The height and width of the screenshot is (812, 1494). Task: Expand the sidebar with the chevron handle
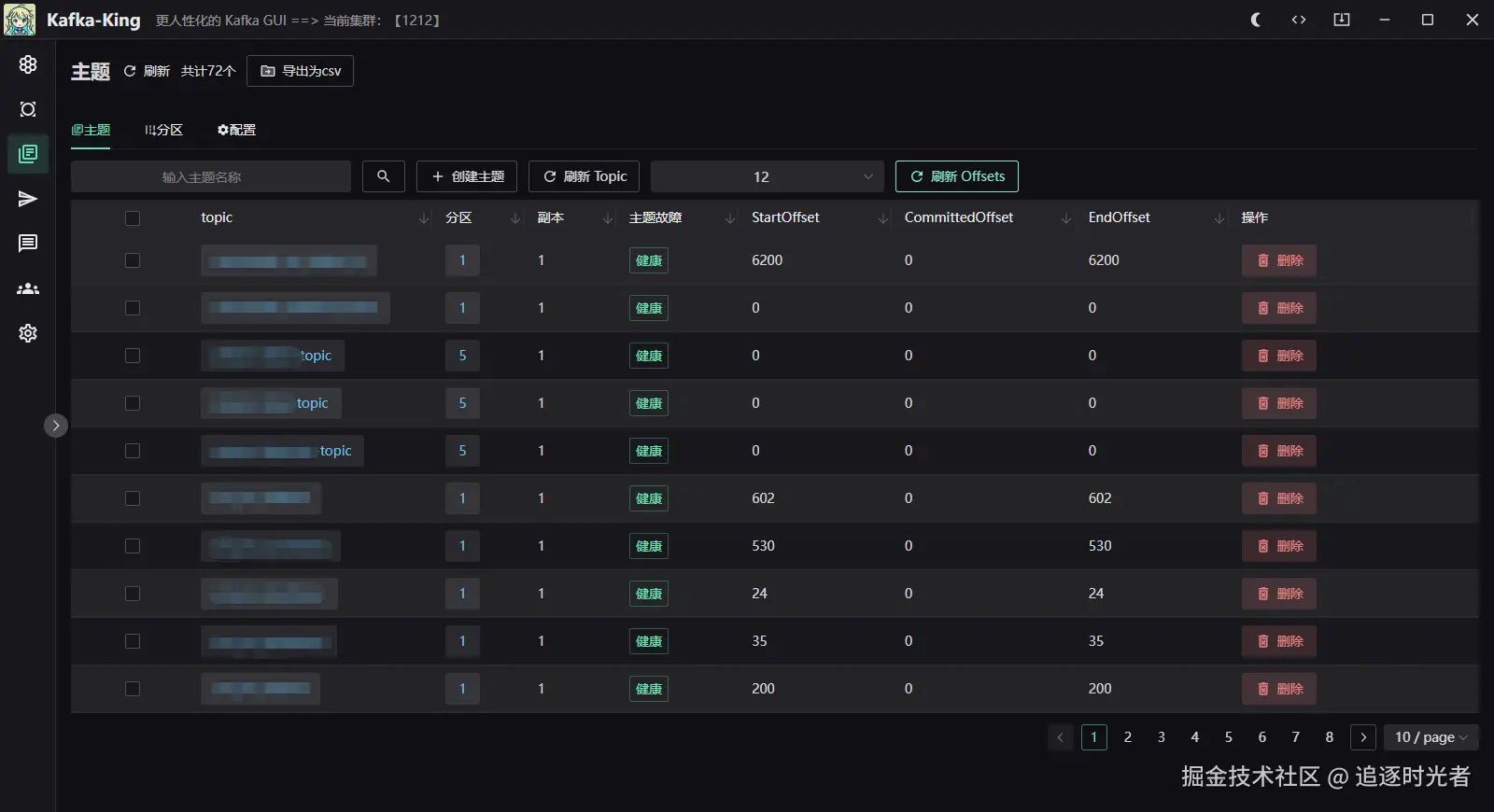coord(56,426)
